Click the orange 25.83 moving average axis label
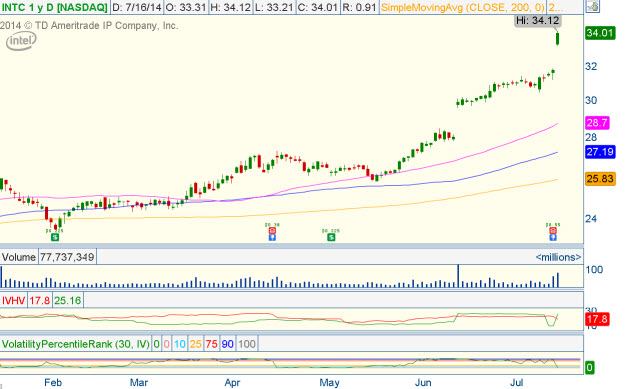 [600, 179]
